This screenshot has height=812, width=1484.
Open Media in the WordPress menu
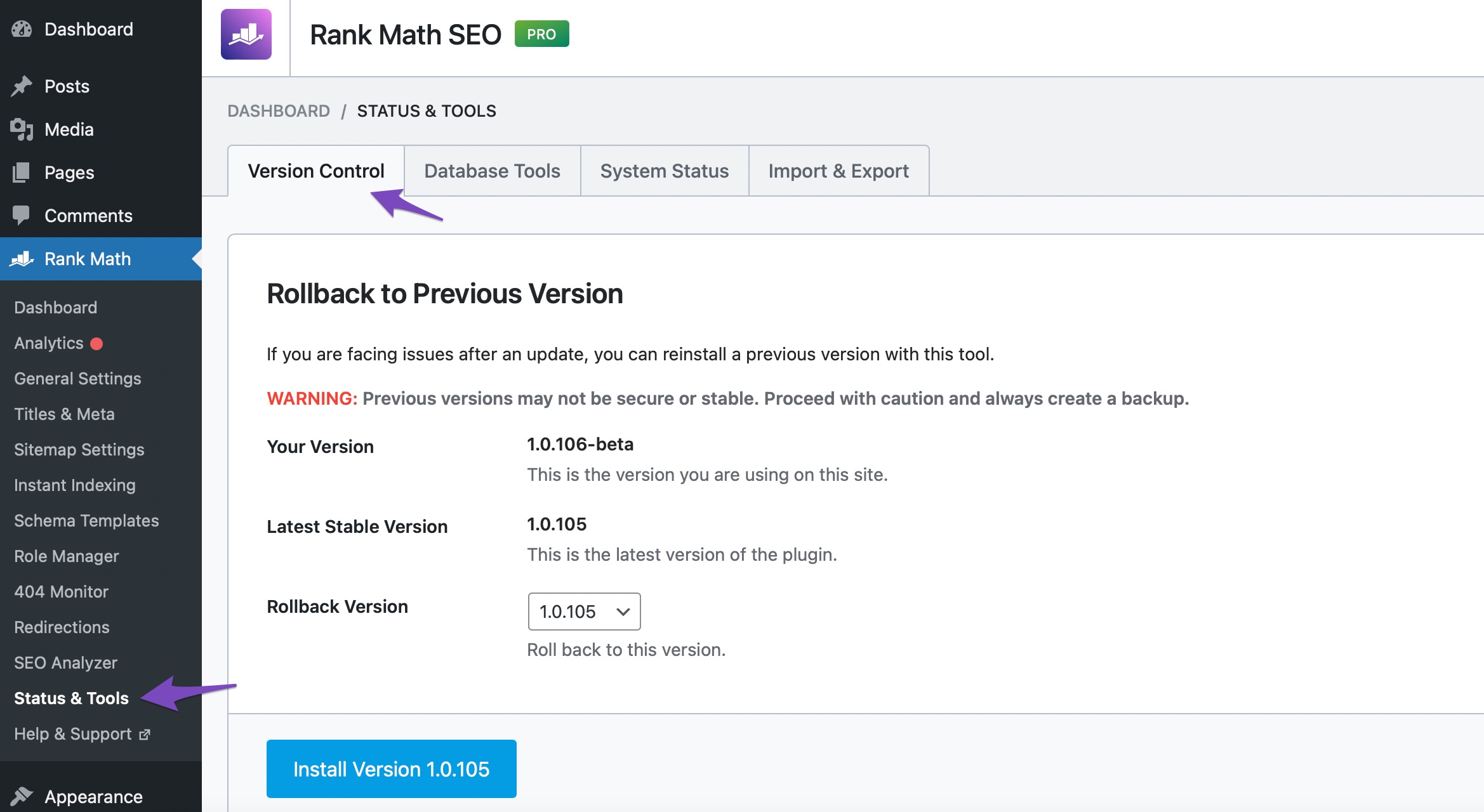[x=101, y=129]
